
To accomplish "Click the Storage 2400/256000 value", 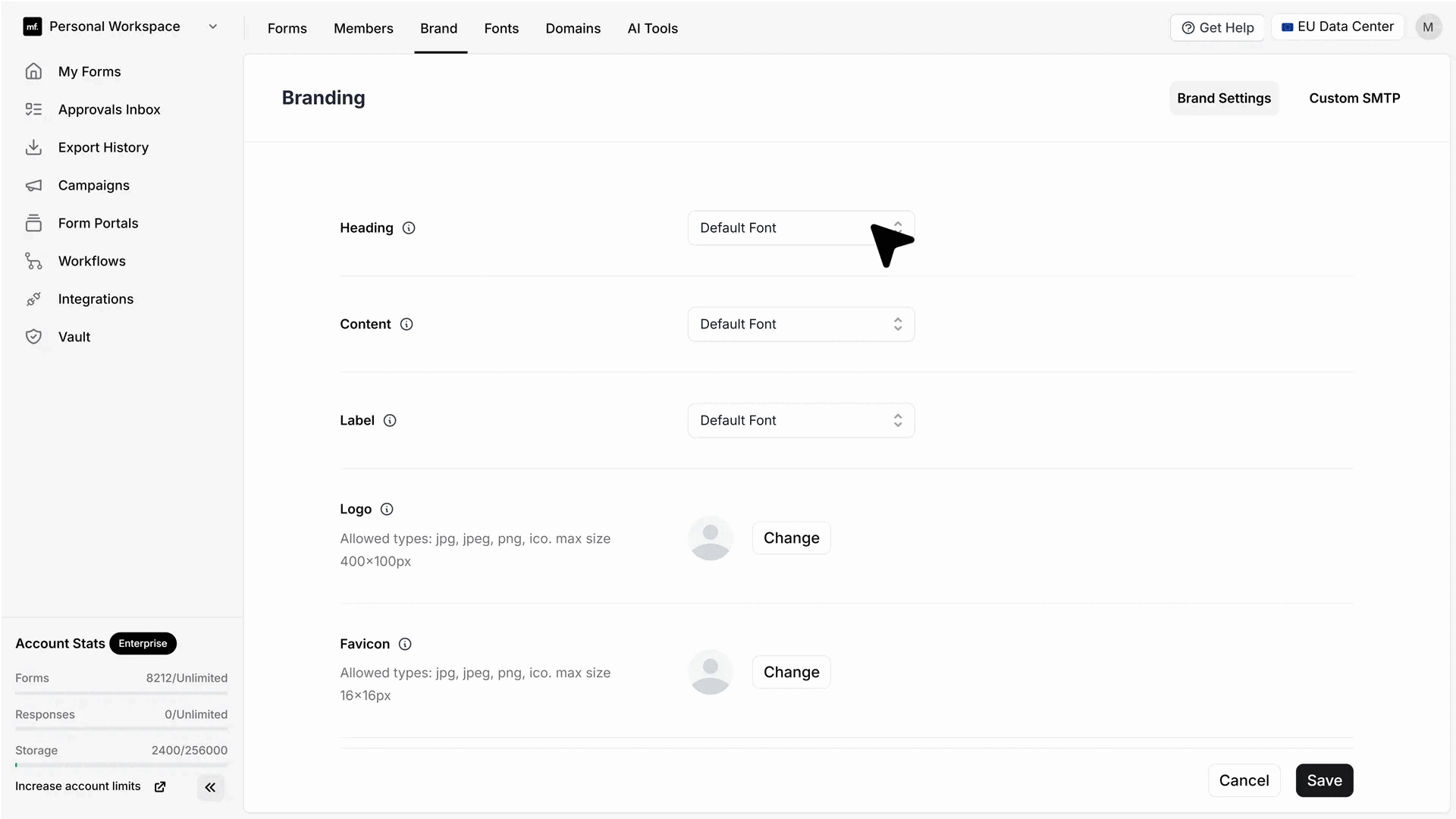I will (189, 751).
